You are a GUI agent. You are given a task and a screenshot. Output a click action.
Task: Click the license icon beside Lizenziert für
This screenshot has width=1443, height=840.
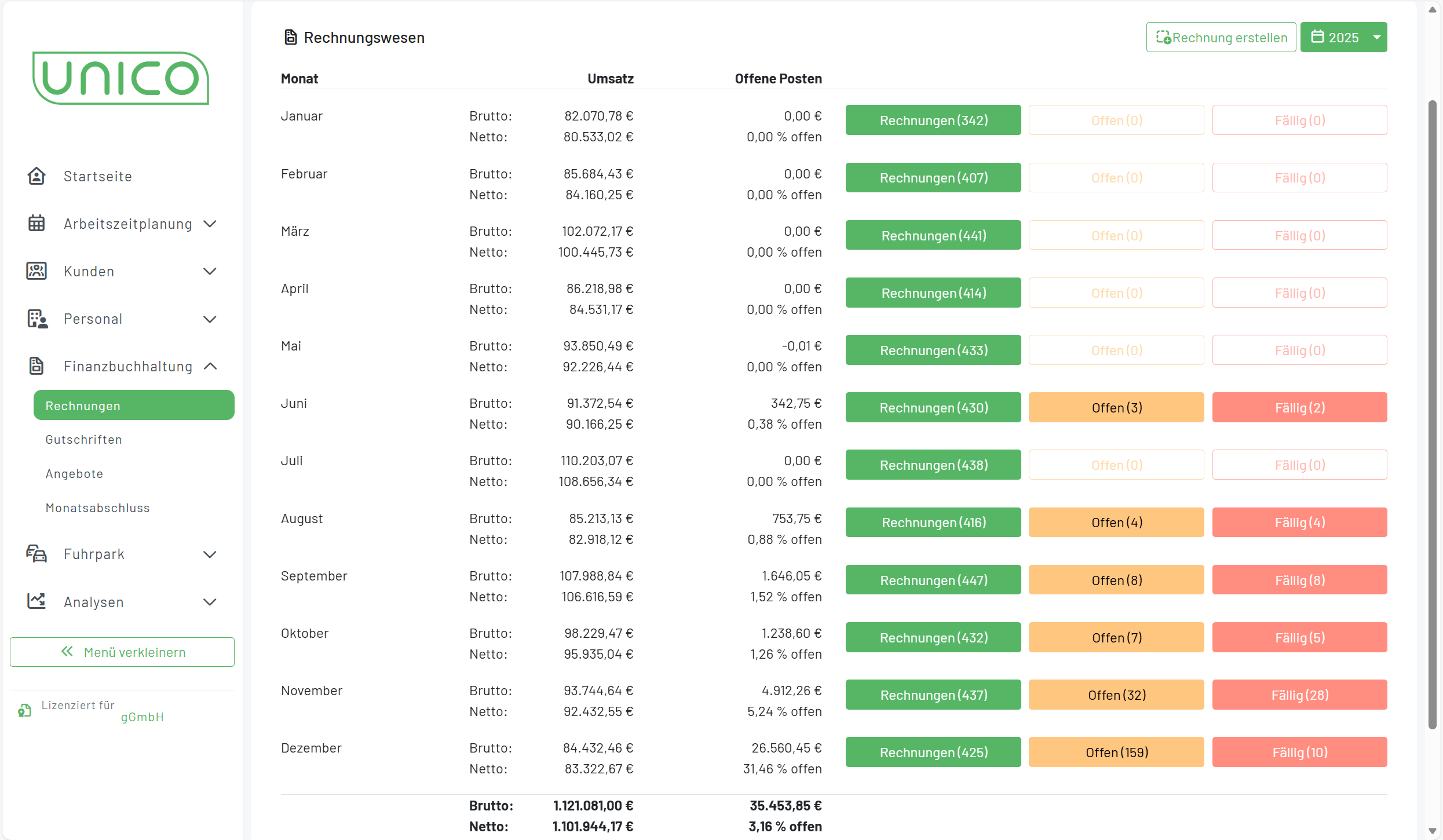tap(24, 711)
